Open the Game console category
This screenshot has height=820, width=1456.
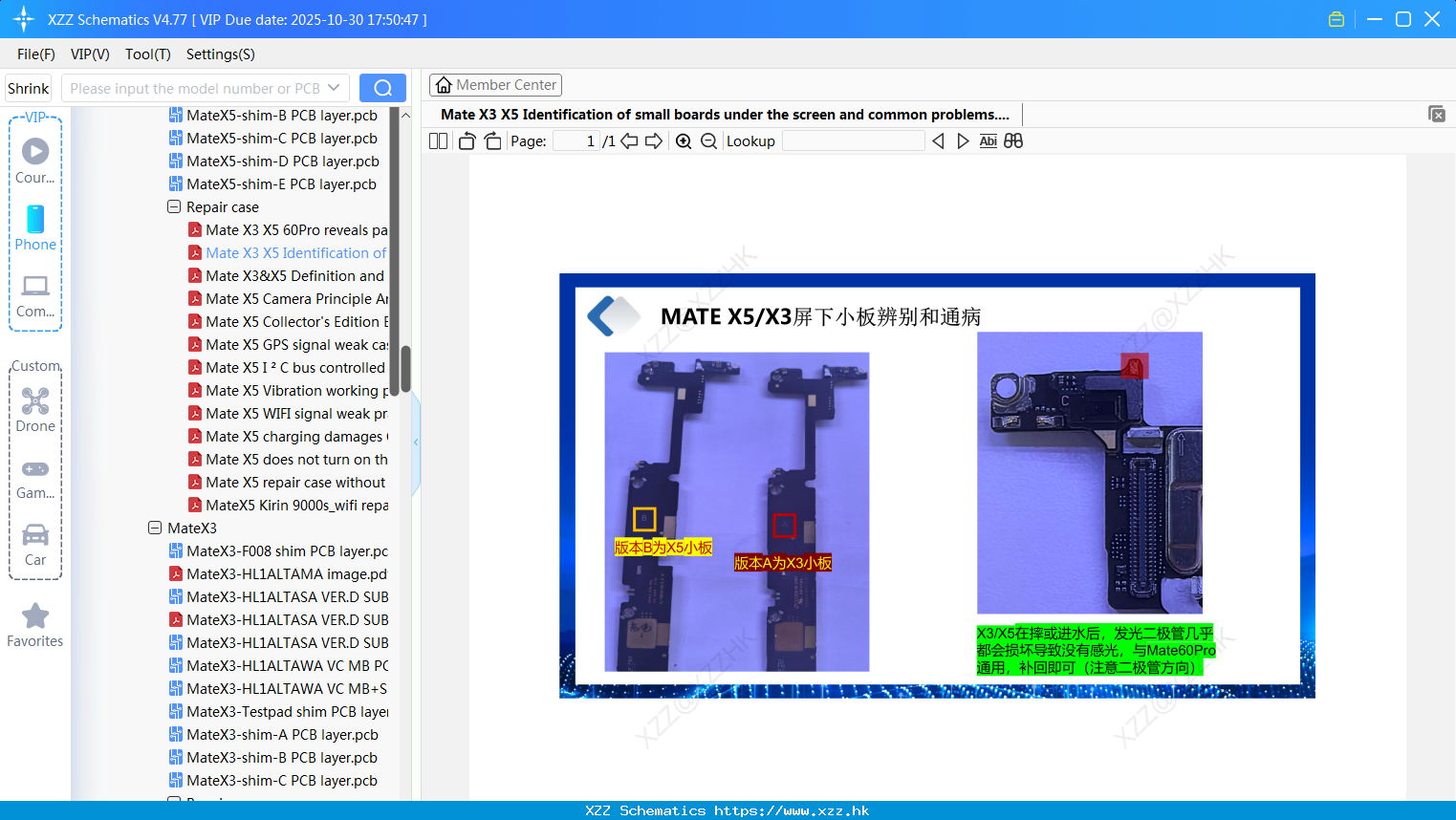pyautogui.click(x=35, y=478)
